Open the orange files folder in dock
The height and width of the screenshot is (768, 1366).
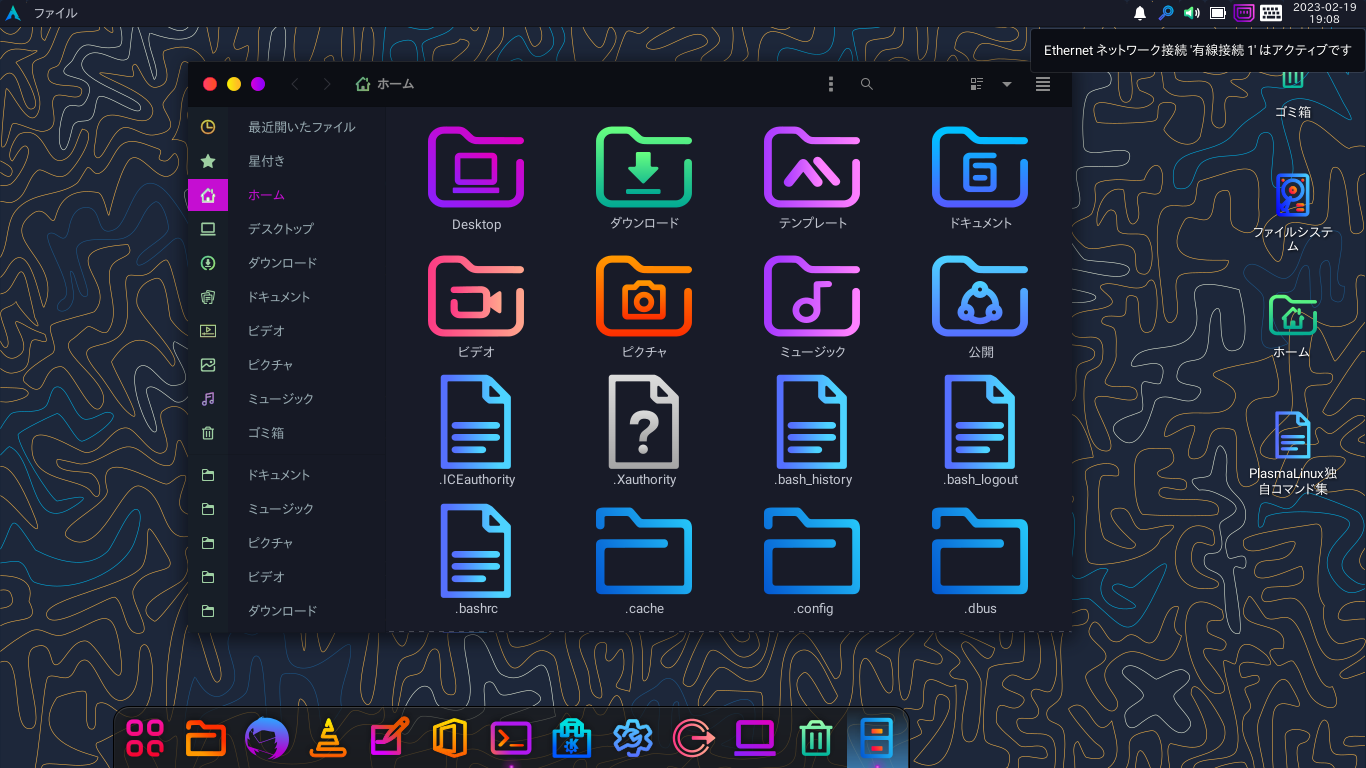tap(206, 739)
